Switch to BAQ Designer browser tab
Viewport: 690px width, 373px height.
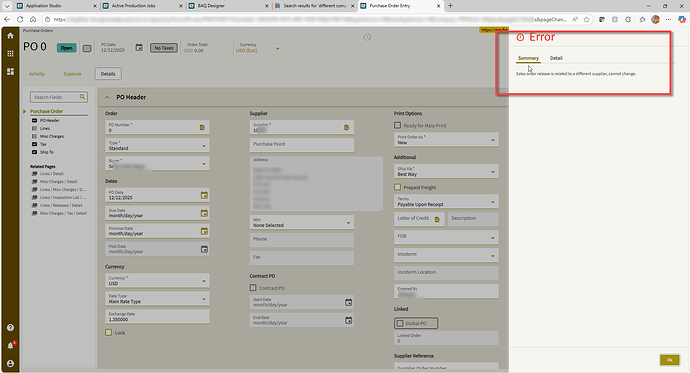pos(228,6)
